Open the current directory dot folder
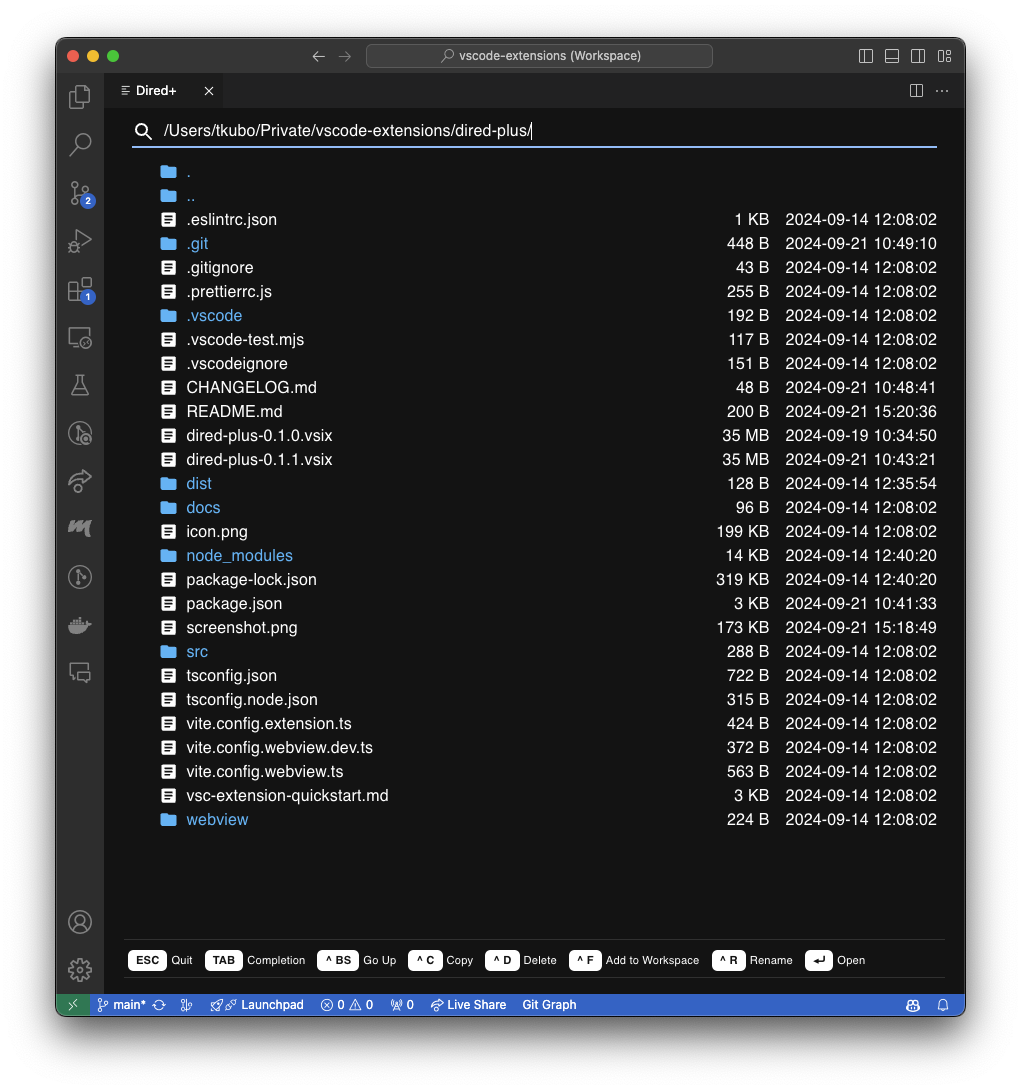1021x1090 pixels. 547,172
